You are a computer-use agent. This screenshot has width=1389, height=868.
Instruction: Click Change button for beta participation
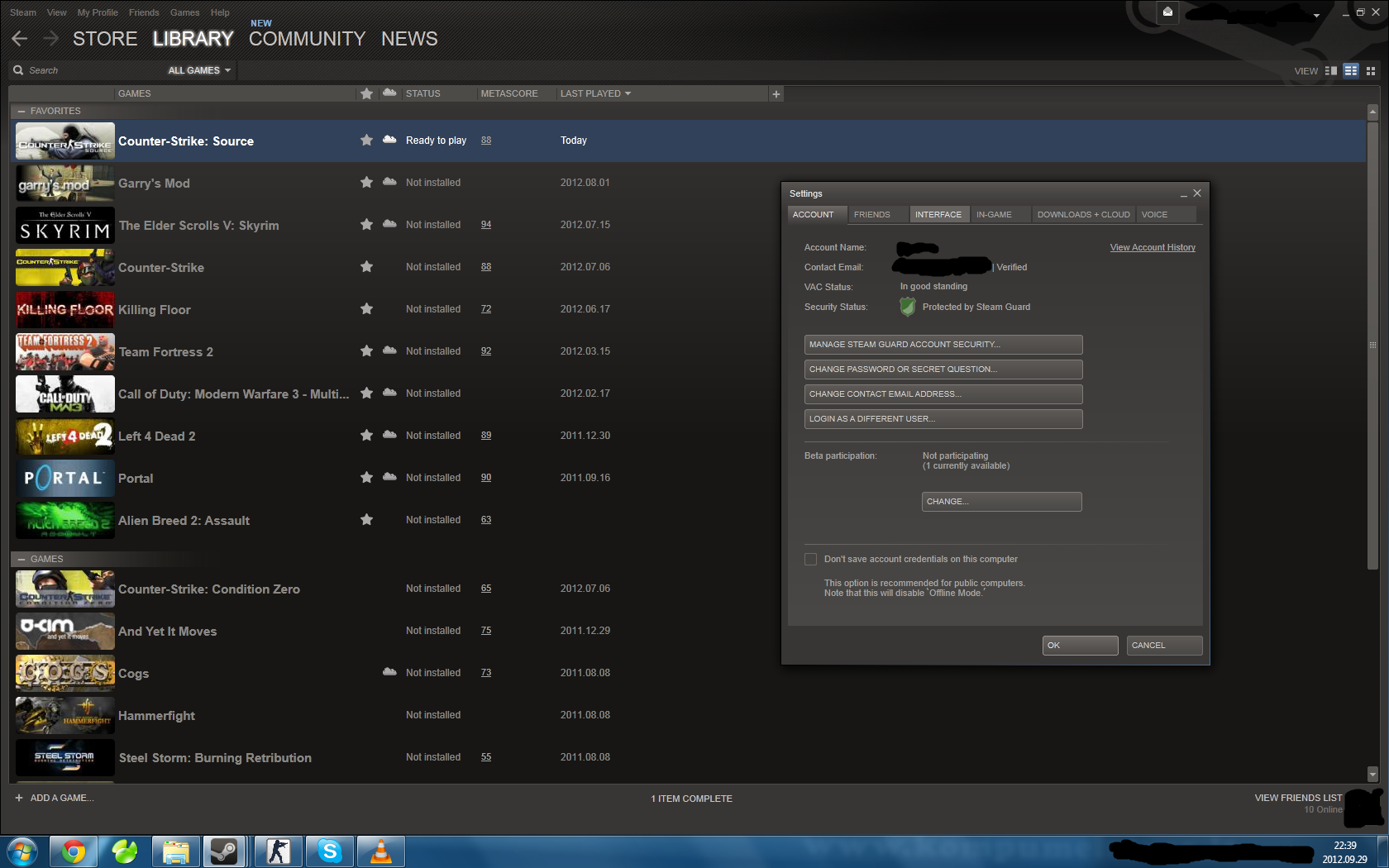[1002, 502]
